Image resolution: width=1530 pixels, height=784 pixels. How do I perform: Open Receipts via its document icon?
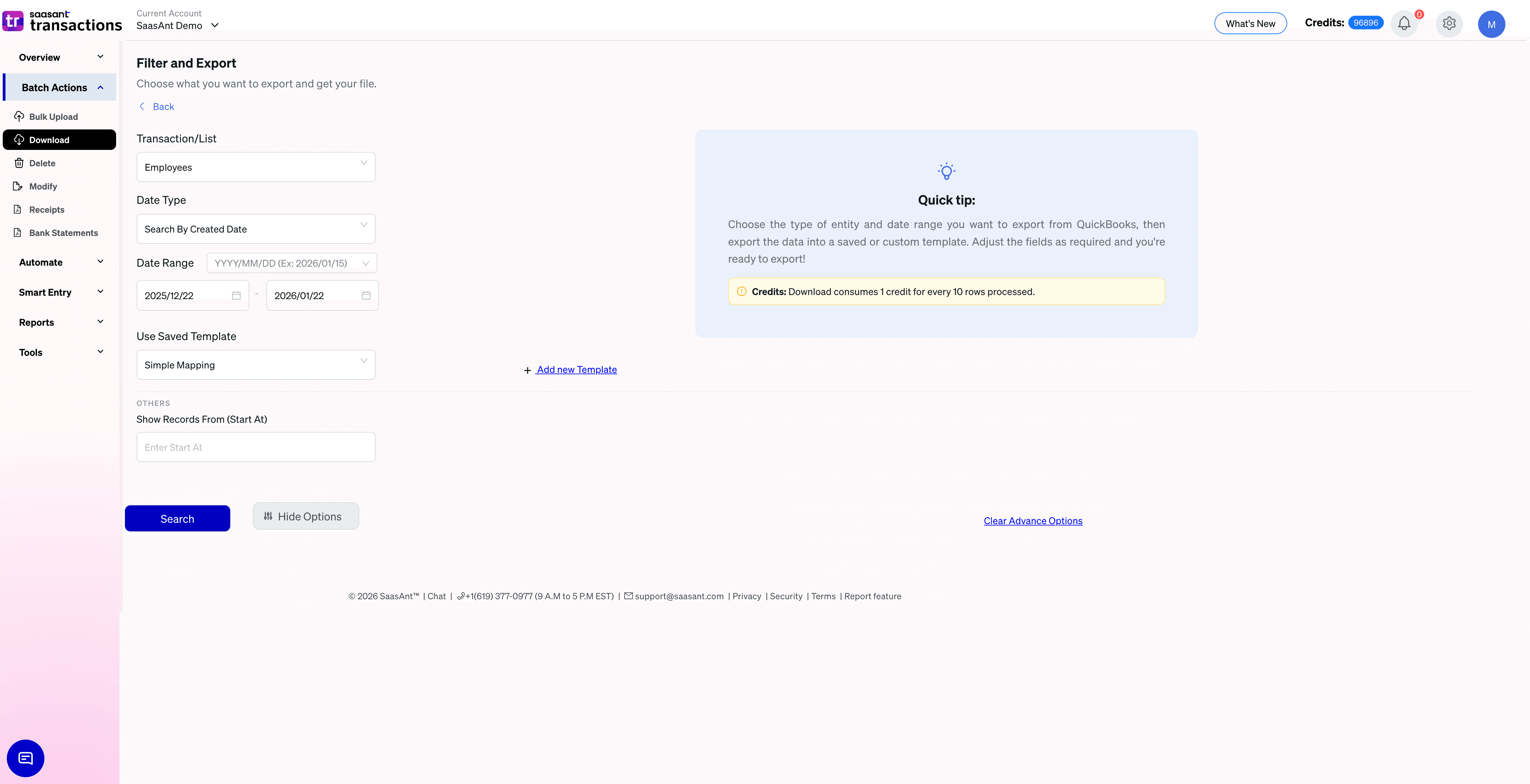[18, 209]
